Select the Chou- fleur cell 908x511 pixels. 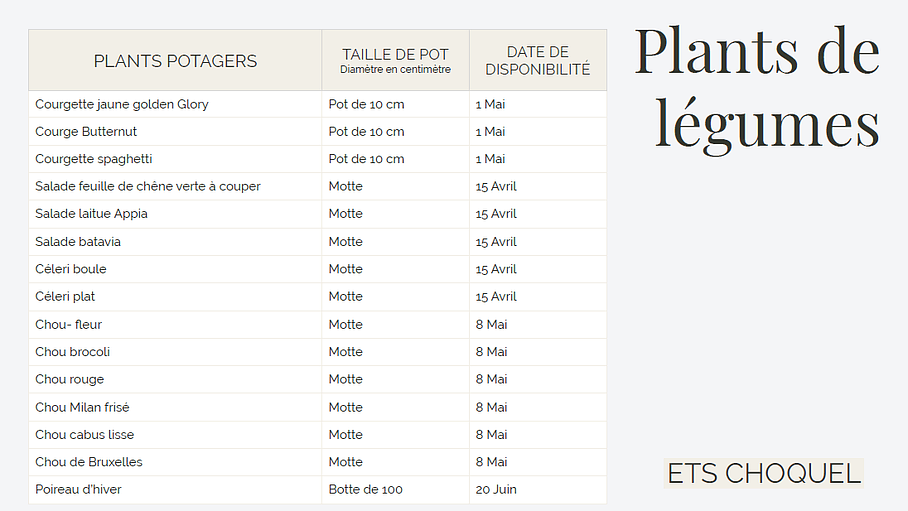coord(68,324)
